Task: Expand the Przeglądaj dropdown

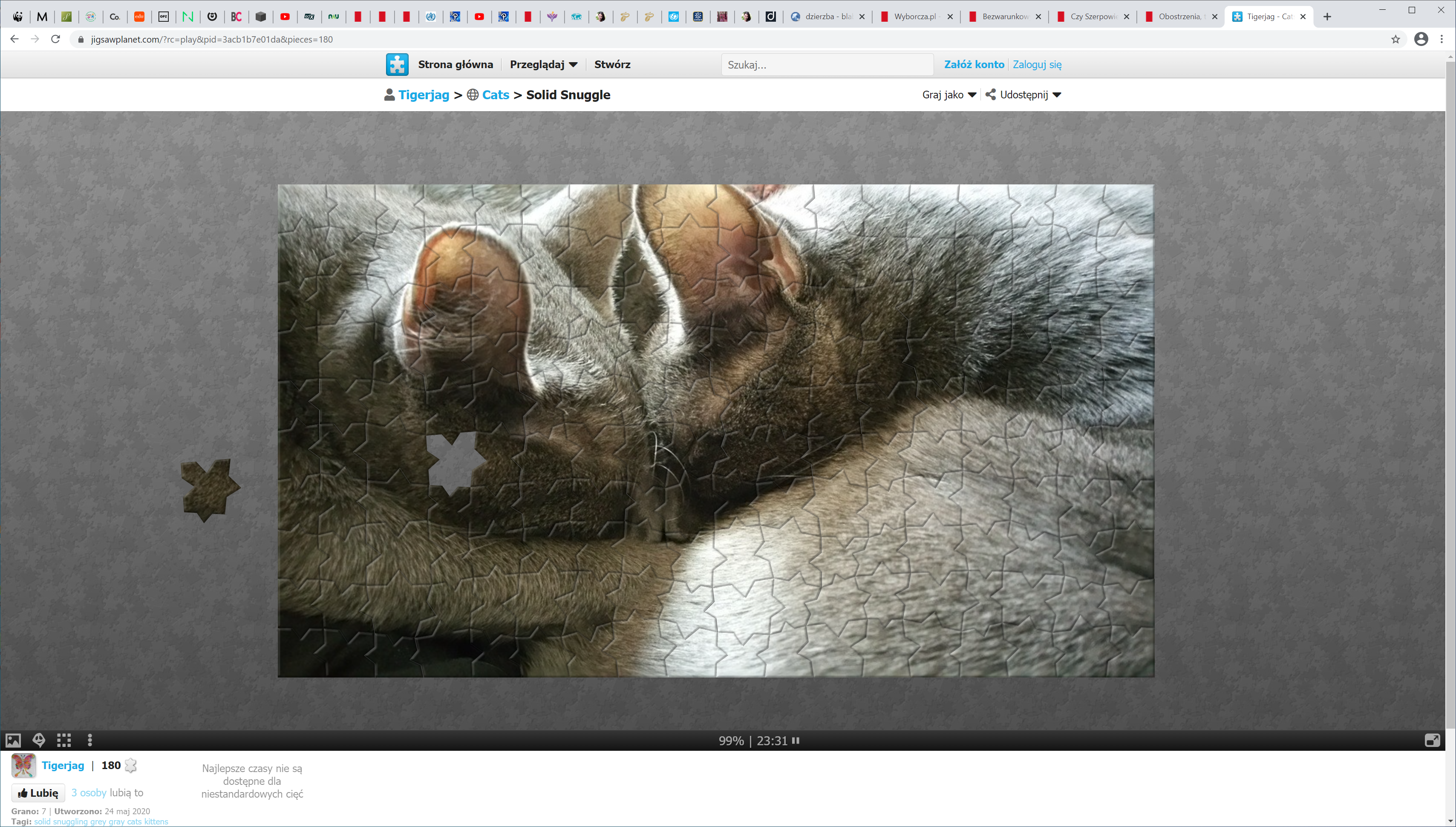Action: tap(543, 64)
